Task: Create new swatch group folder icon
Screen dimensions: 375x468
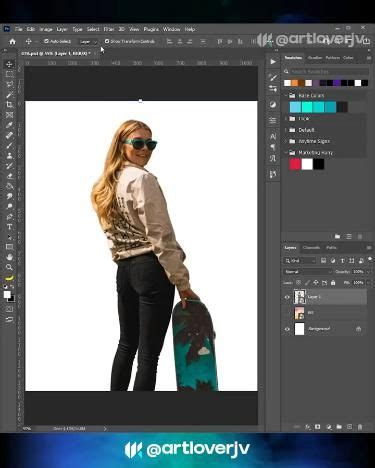Action: 337,236
